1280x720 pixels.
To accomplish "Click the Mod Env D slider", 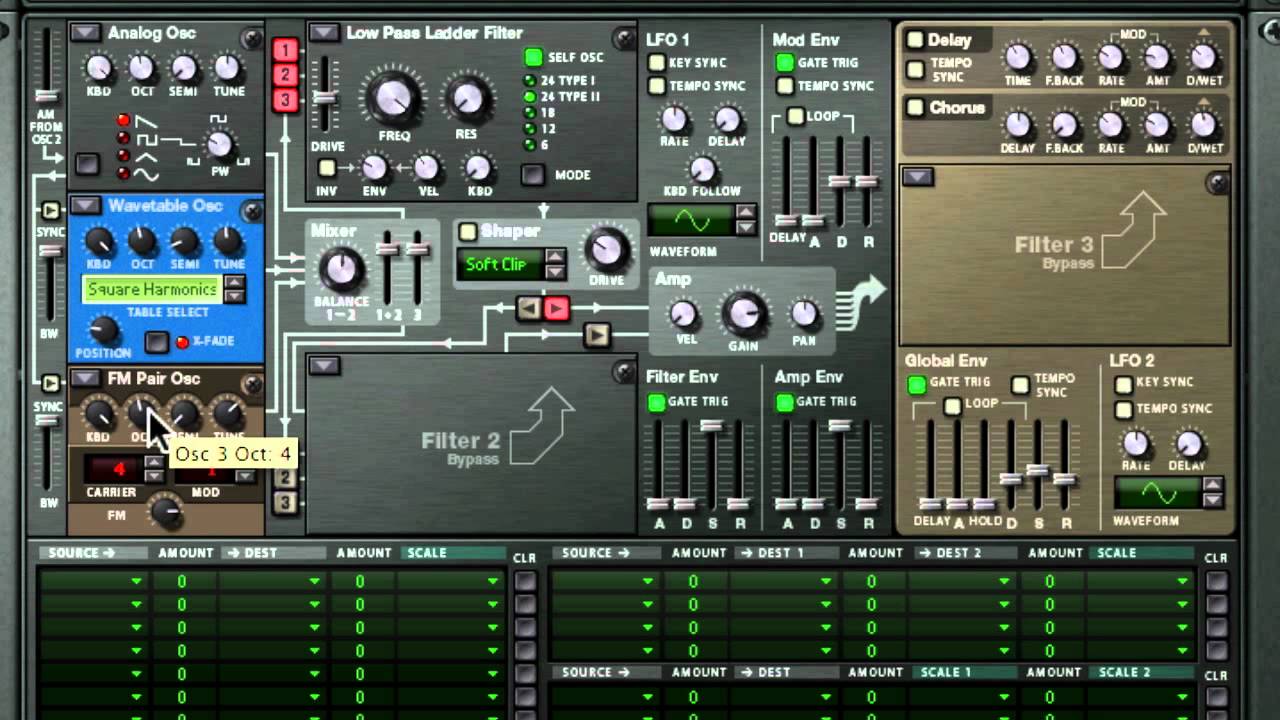I will click(840, 182).
